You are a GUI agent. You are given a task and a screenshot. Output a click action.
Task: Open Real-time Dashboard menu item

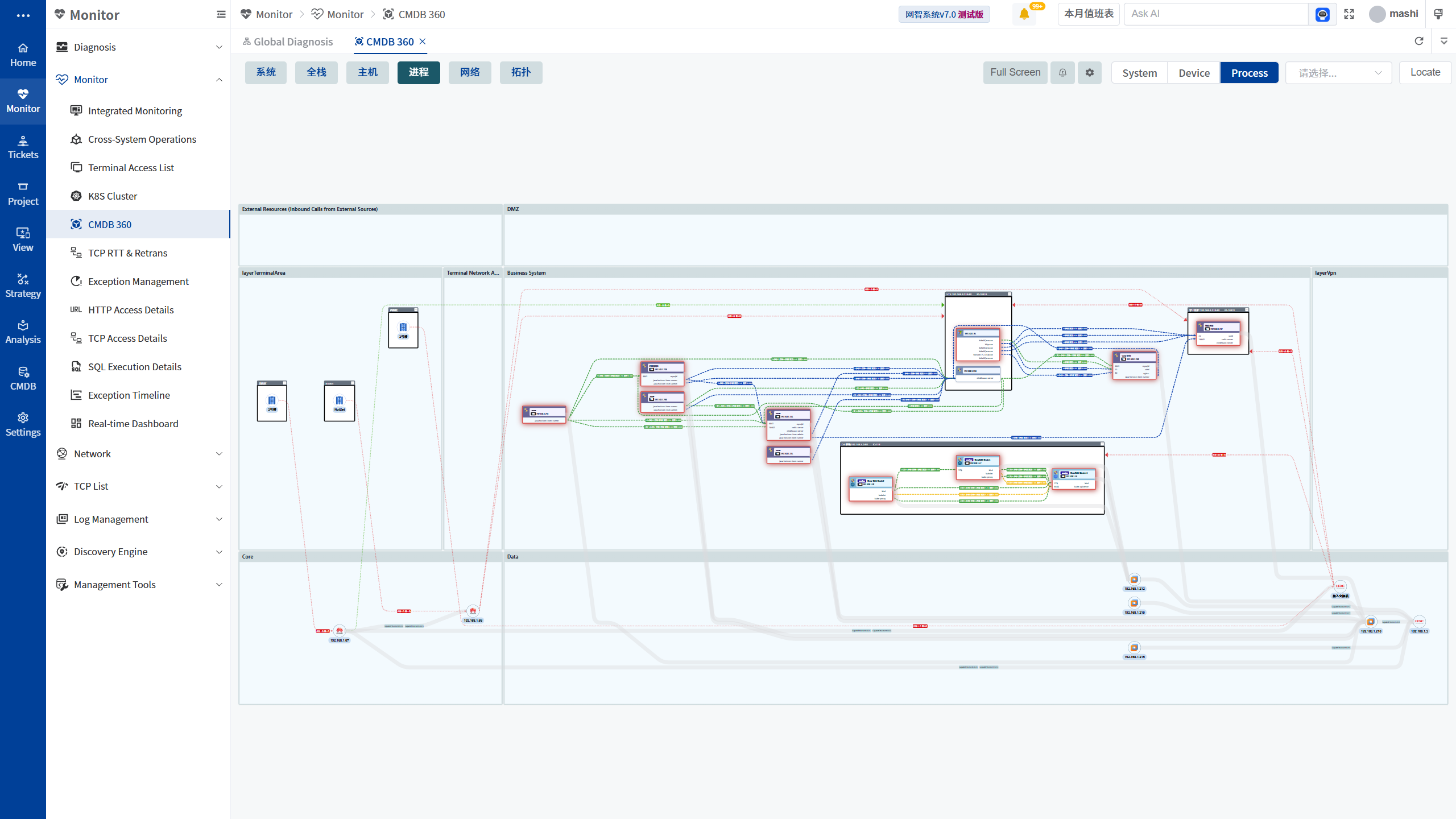(139, 424)
